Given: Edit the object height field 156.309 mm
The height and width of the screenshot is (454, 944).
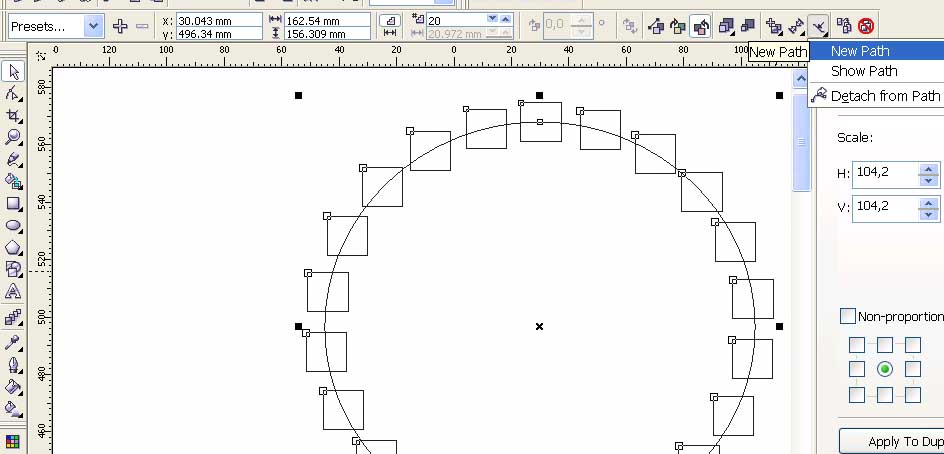Looking at the screenshot, I should (x=327, y=34).
